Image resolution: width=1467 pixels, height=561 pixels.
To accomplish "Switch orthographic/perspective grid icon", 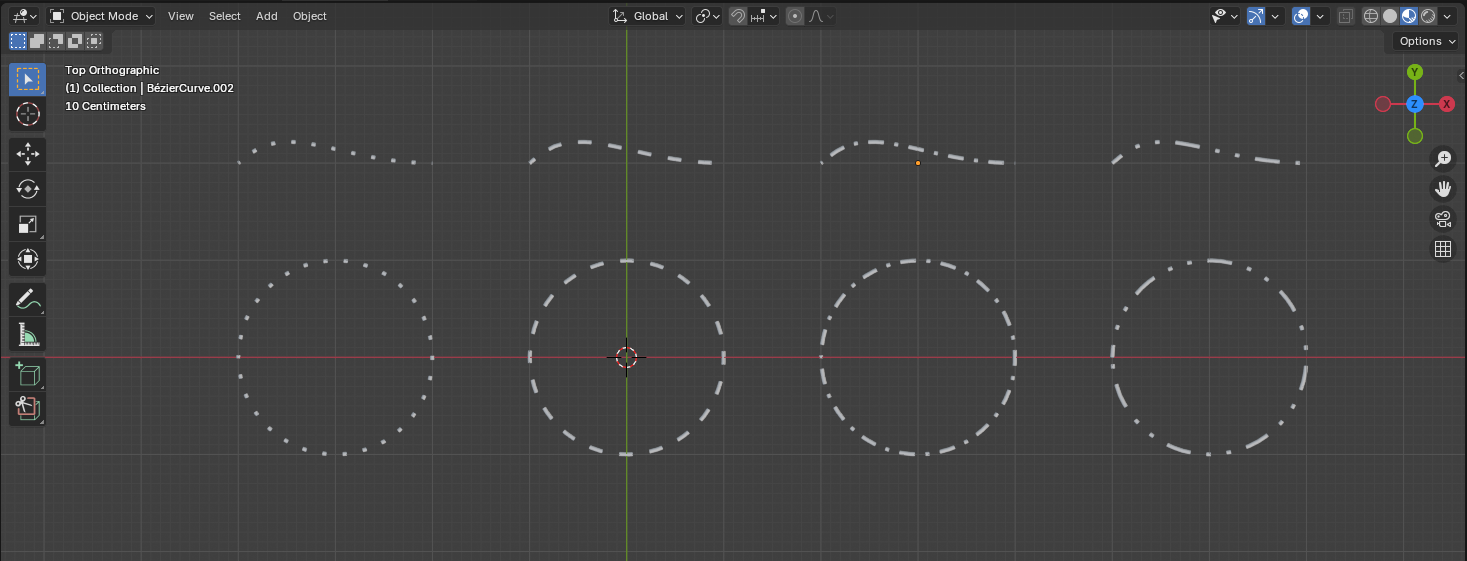I will (1443, 250).
